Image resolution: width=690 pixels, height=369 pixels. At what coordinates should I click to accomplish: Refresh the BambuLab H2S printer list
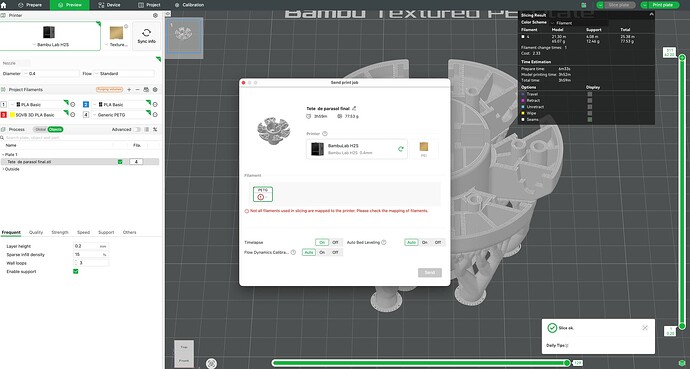400,149
